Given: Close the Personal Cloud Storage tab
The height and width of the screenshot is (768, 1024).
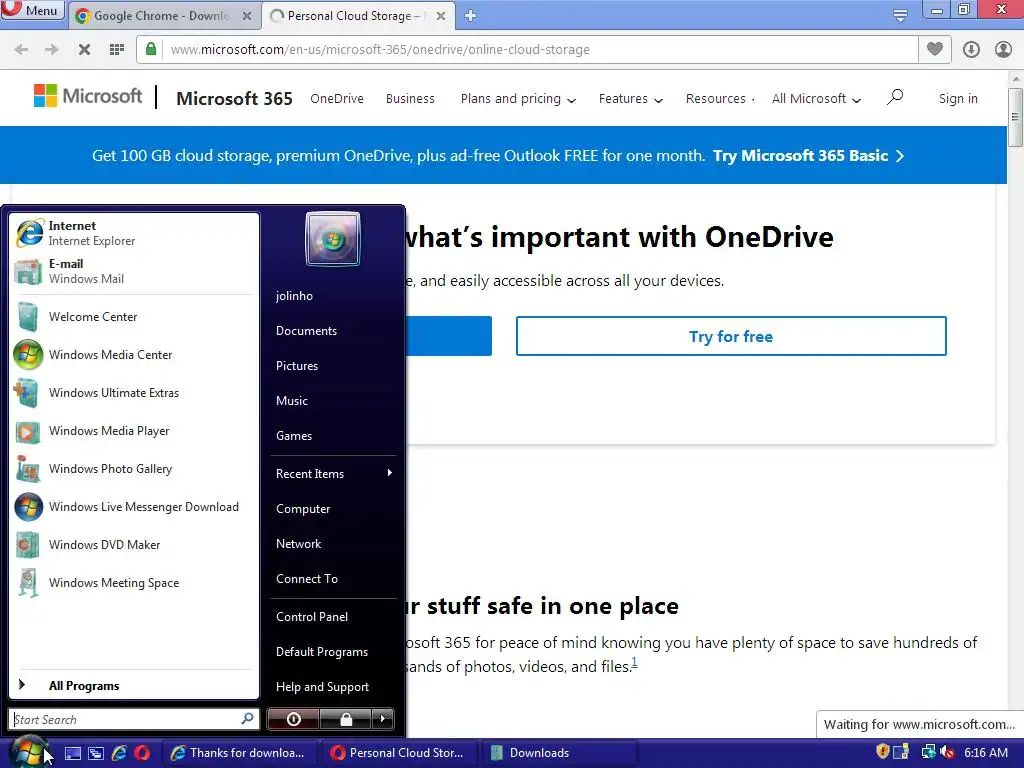Looking at the screenshot, I should pyautogui.click(x=441, y=16).
